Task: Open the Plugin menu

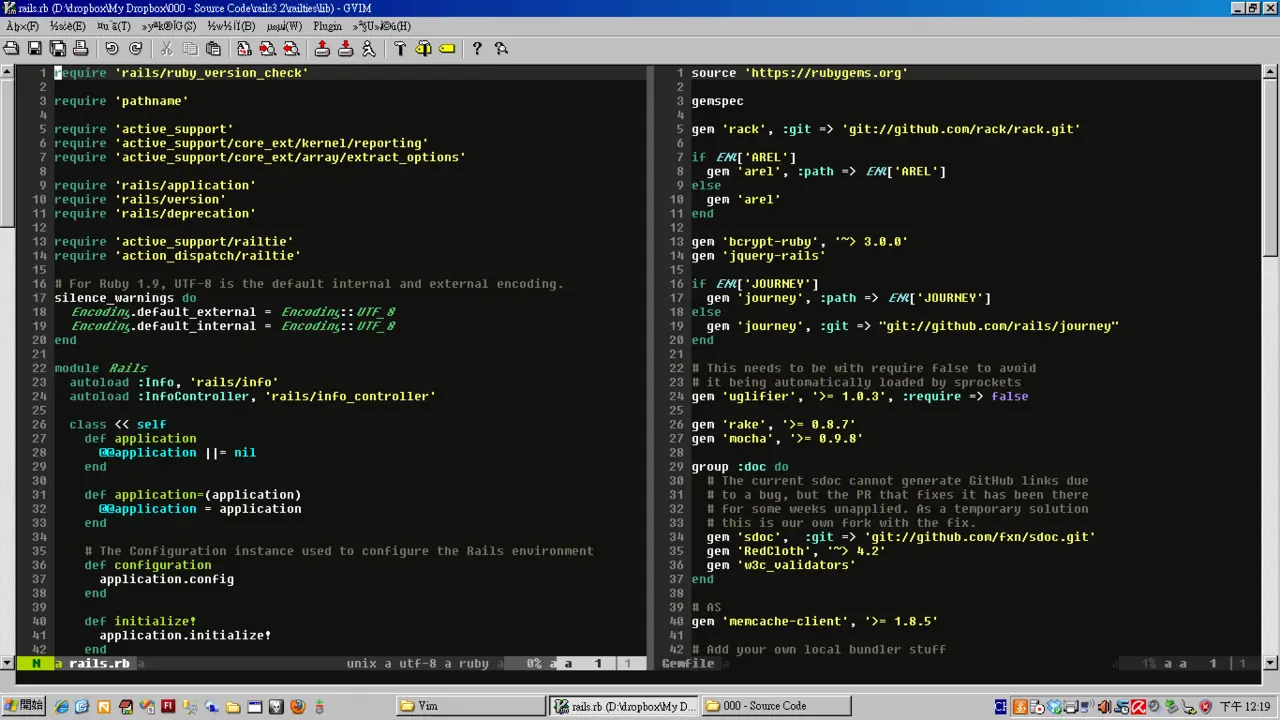Action: (327, 26)
